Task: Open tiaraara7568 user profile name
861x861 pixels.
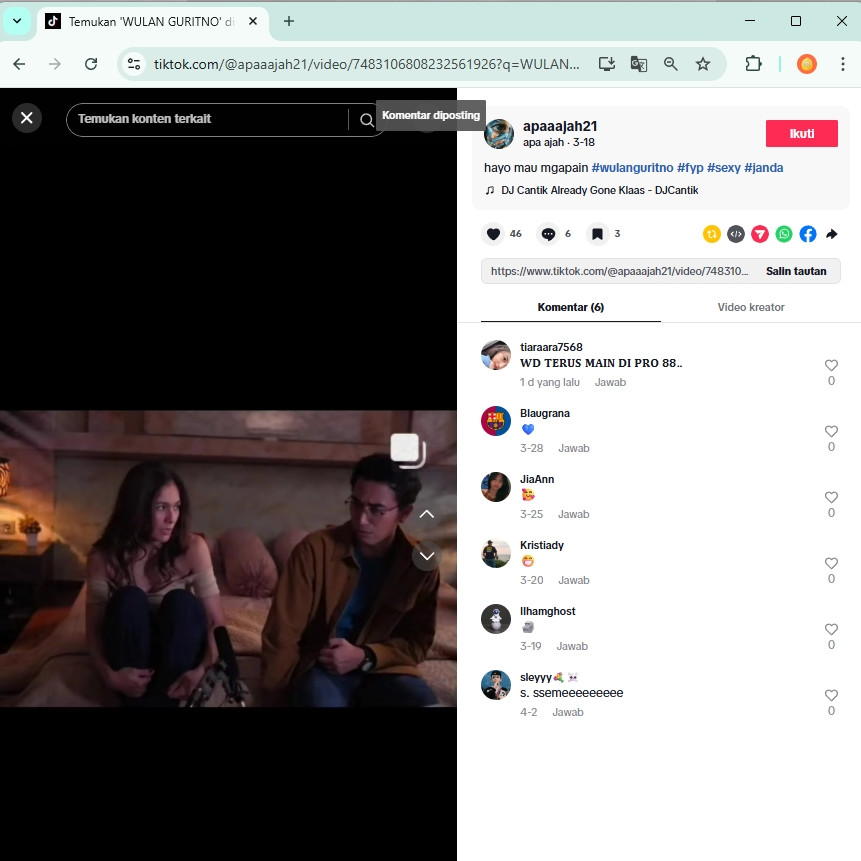Action: tap(551, 347)
